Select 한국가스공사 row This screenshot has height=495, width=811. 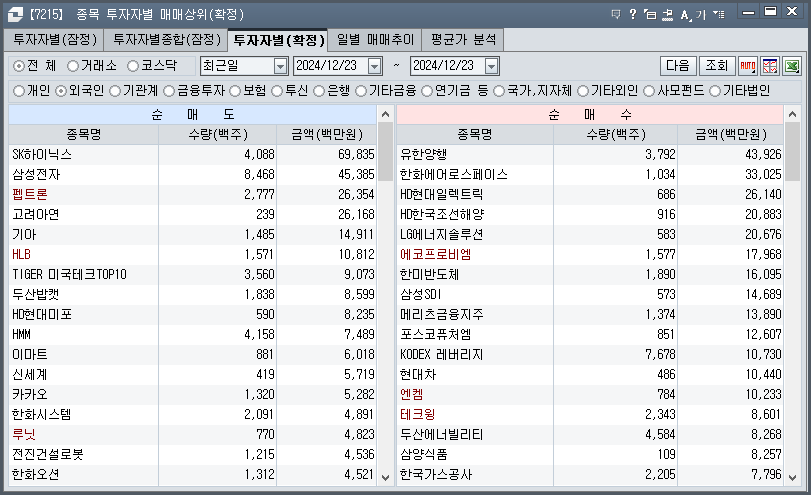coord(590,474)
